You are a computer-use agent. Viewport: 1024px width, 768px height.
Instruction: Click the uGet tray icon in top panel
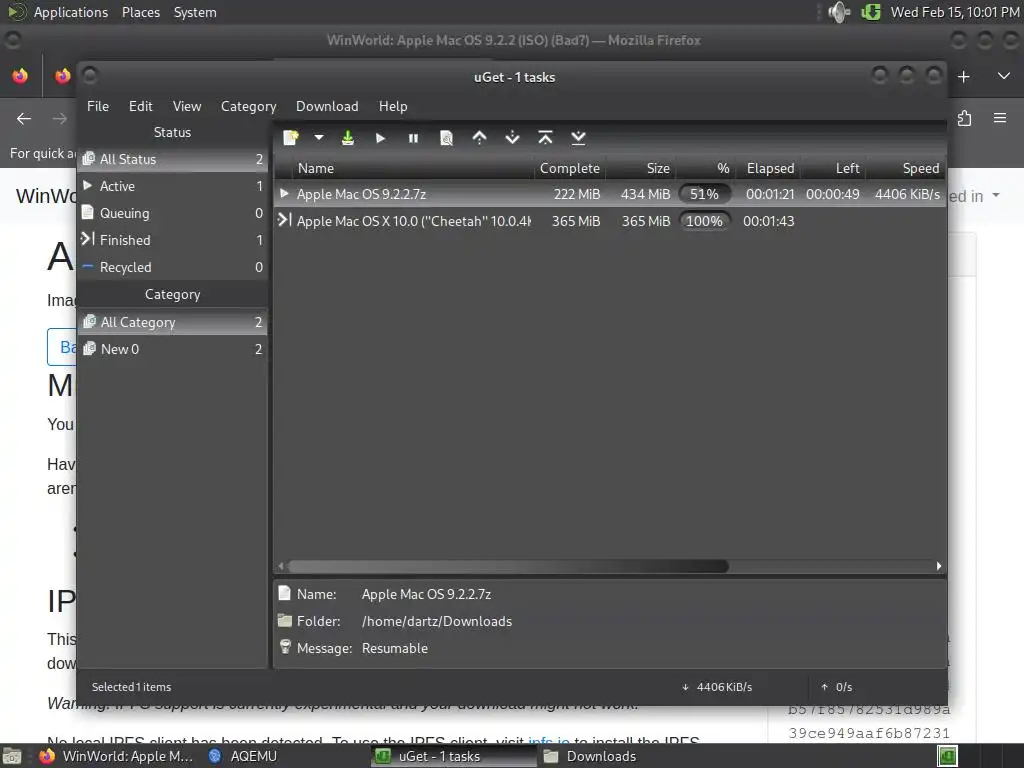871,12
